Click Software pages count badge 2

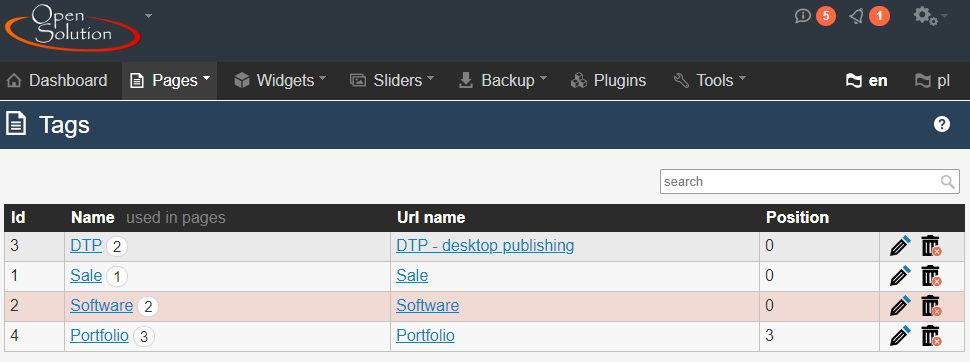[148, 306]
